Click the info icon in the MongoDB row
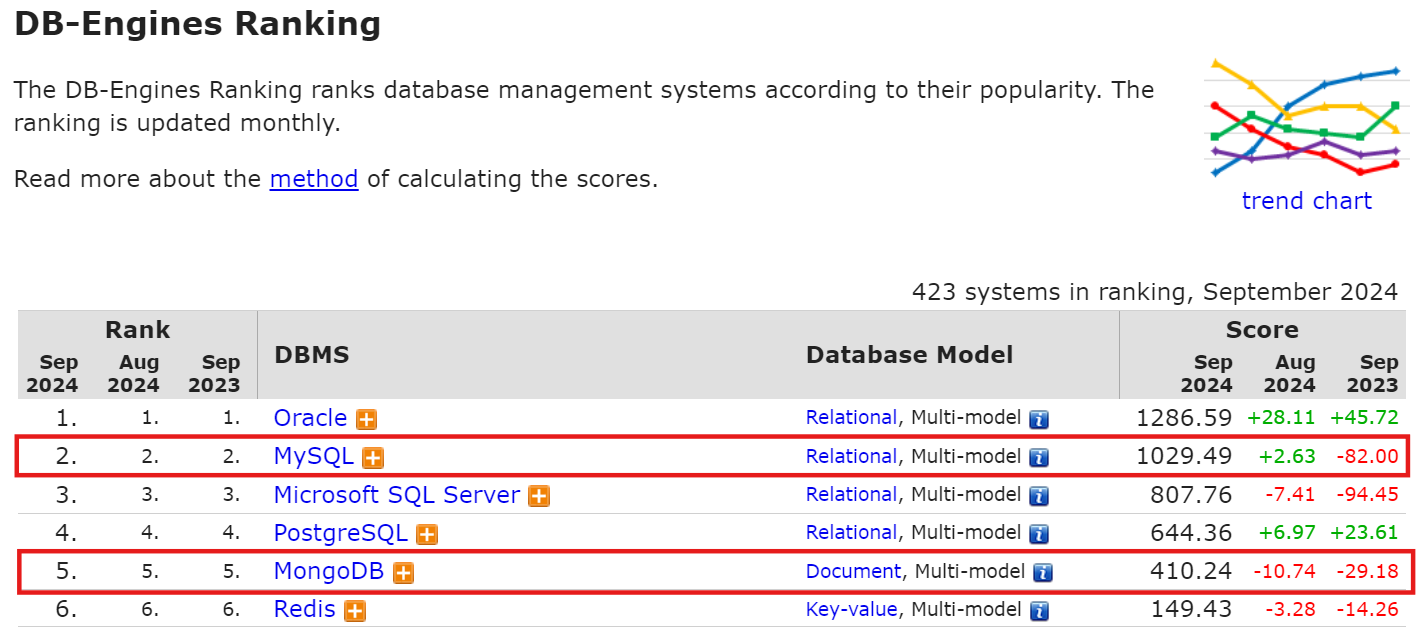The height and width of the screenshot is (628, 1426). tap(1043, 573)
